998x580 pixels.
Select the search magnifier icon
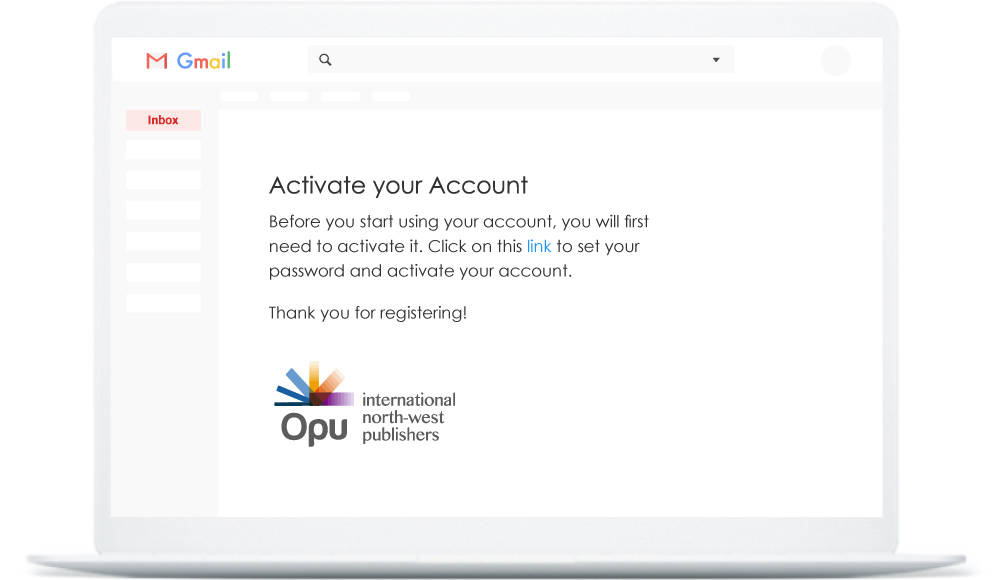click(325, 60)
